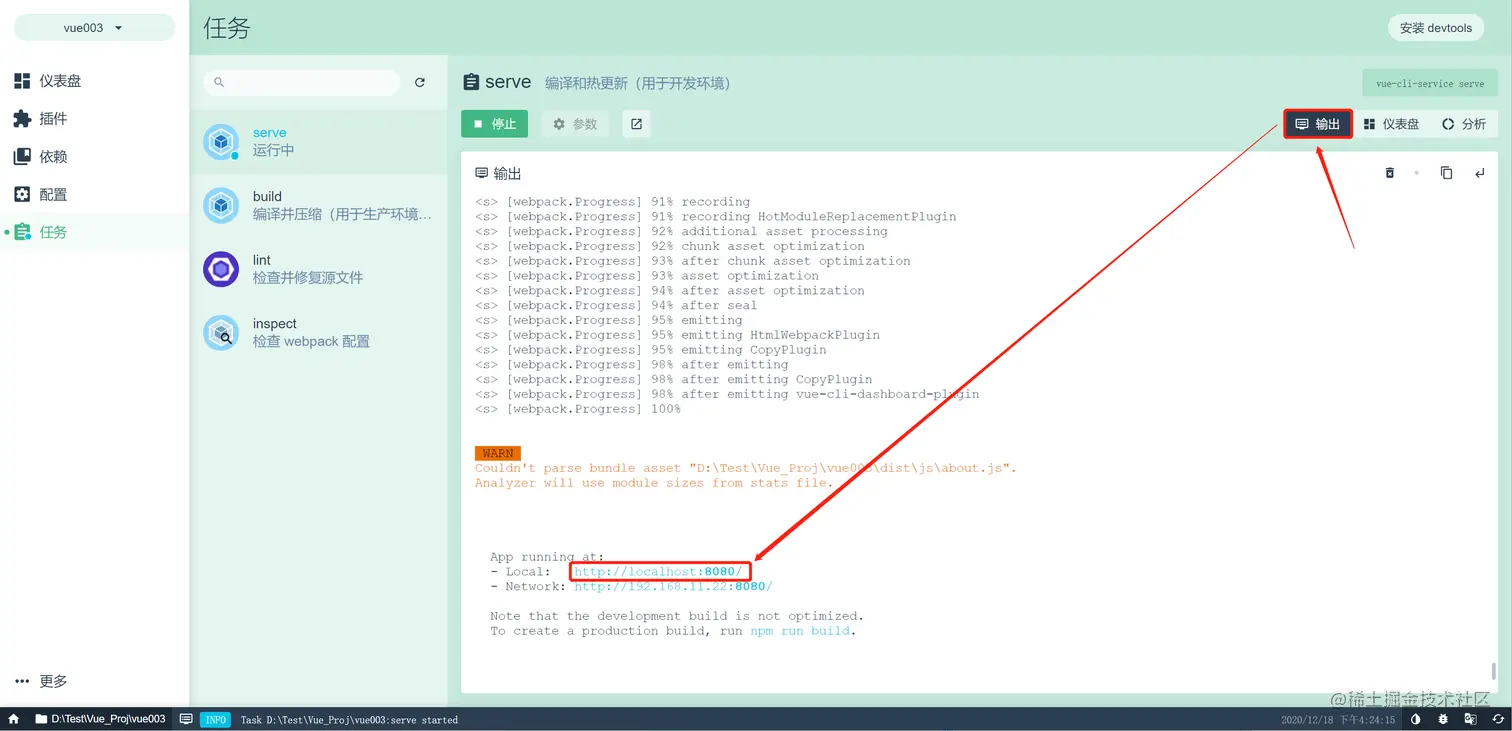Select the lint task

(319, 269)
